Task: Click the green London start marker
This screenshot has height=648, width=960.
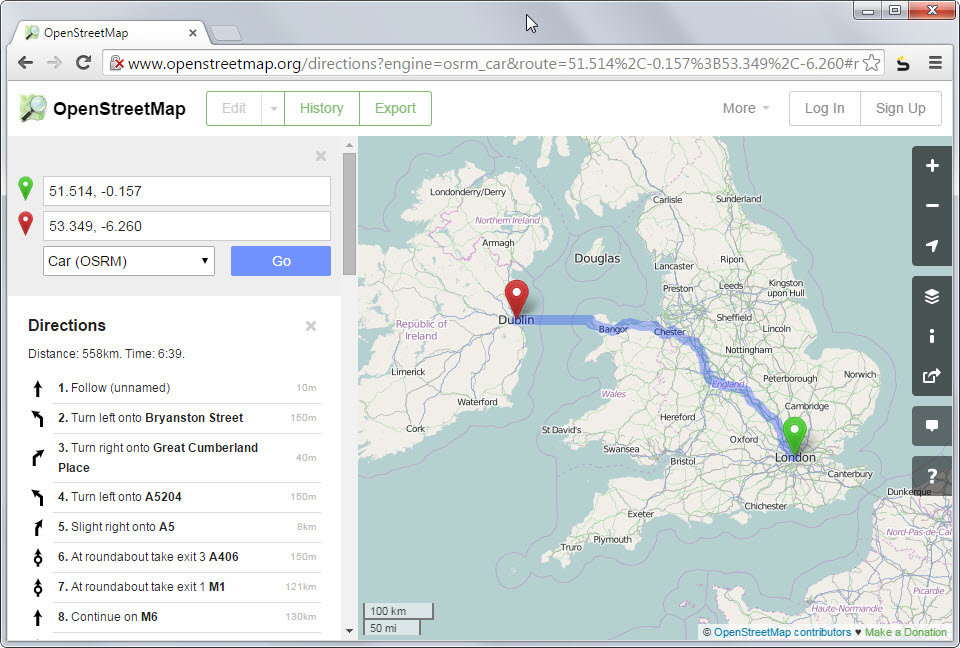Action: [794, 435]
